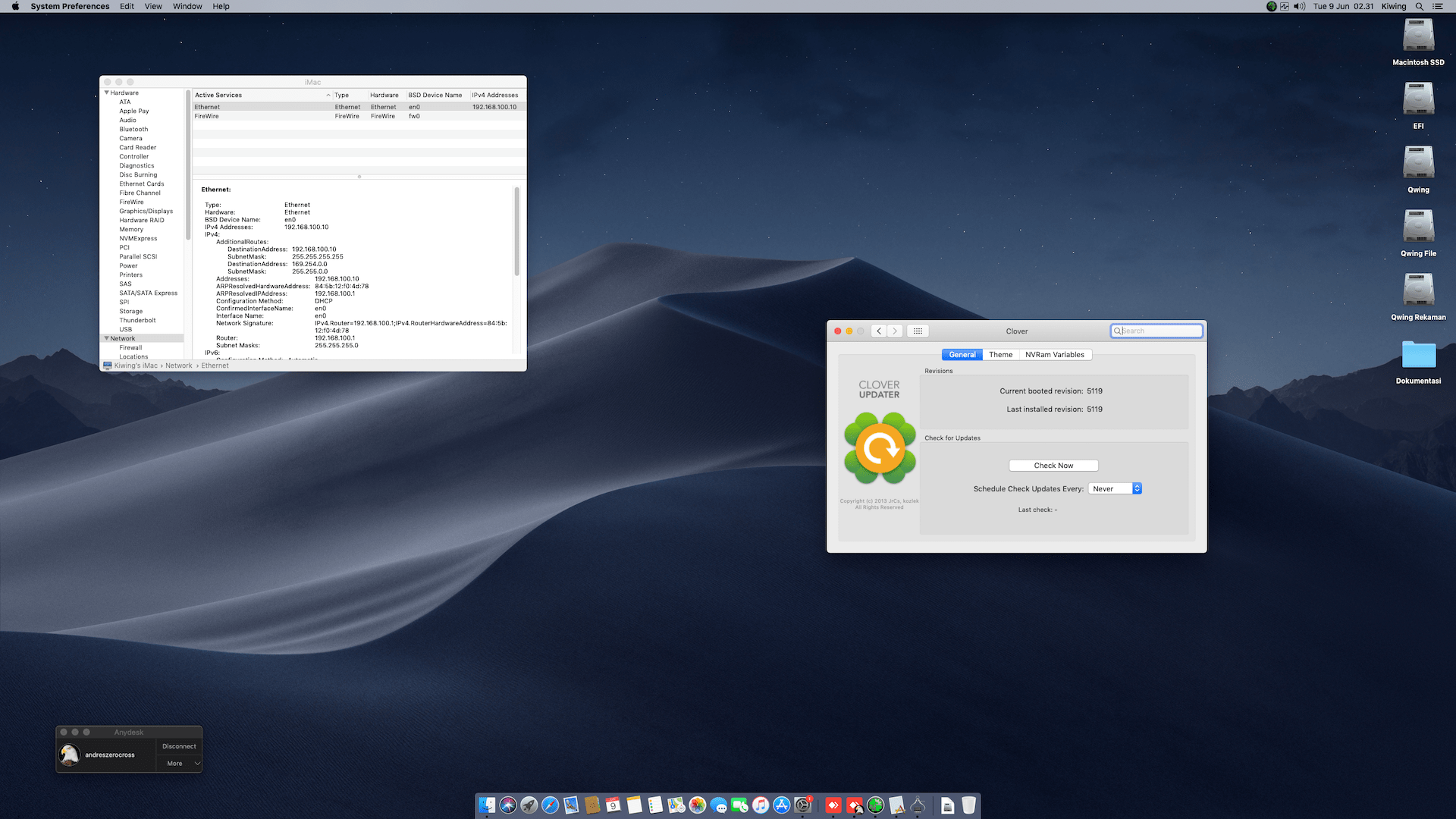Select the General tab in Clover

point(962,355)
